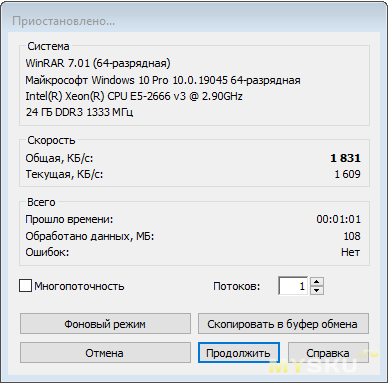Click the Потоков number input field
The width and height of the screenshot is (388, 383).
[x=293, y=286]
